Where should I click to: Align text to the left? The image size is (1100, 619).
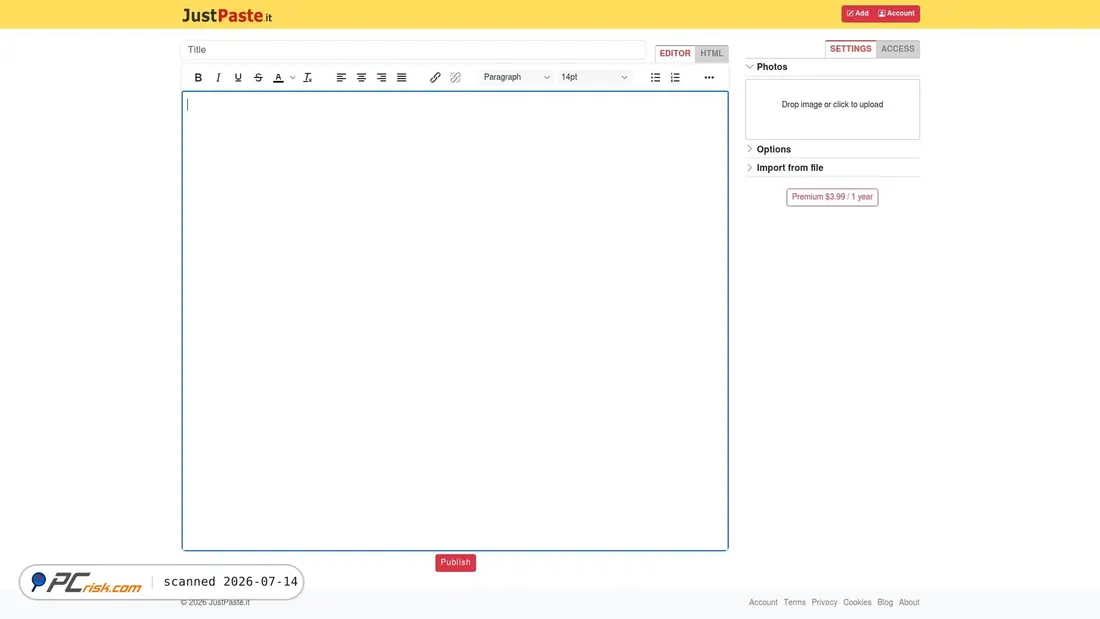[341, 77]
